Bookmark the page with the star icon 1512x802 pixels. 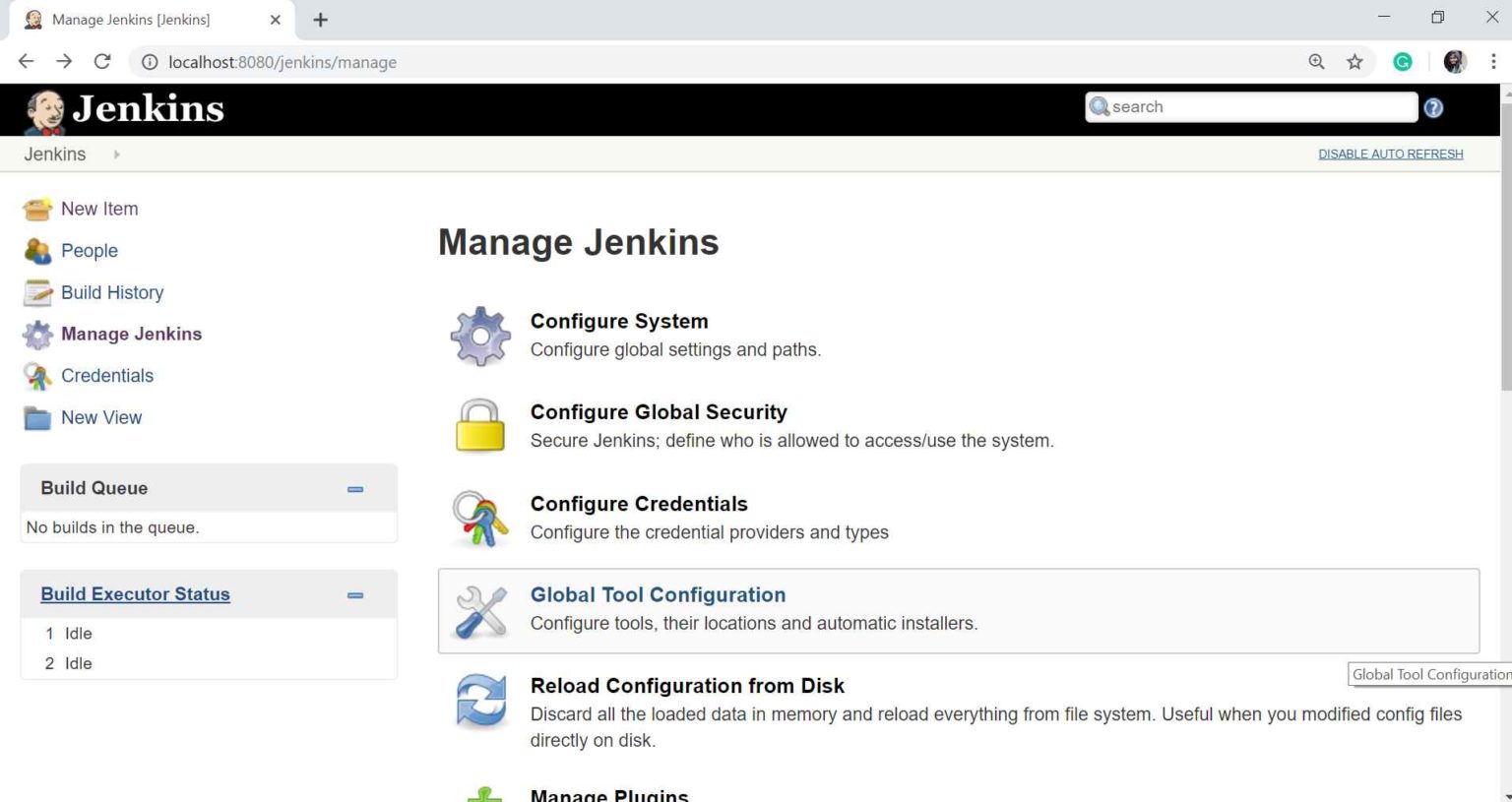1355,61
